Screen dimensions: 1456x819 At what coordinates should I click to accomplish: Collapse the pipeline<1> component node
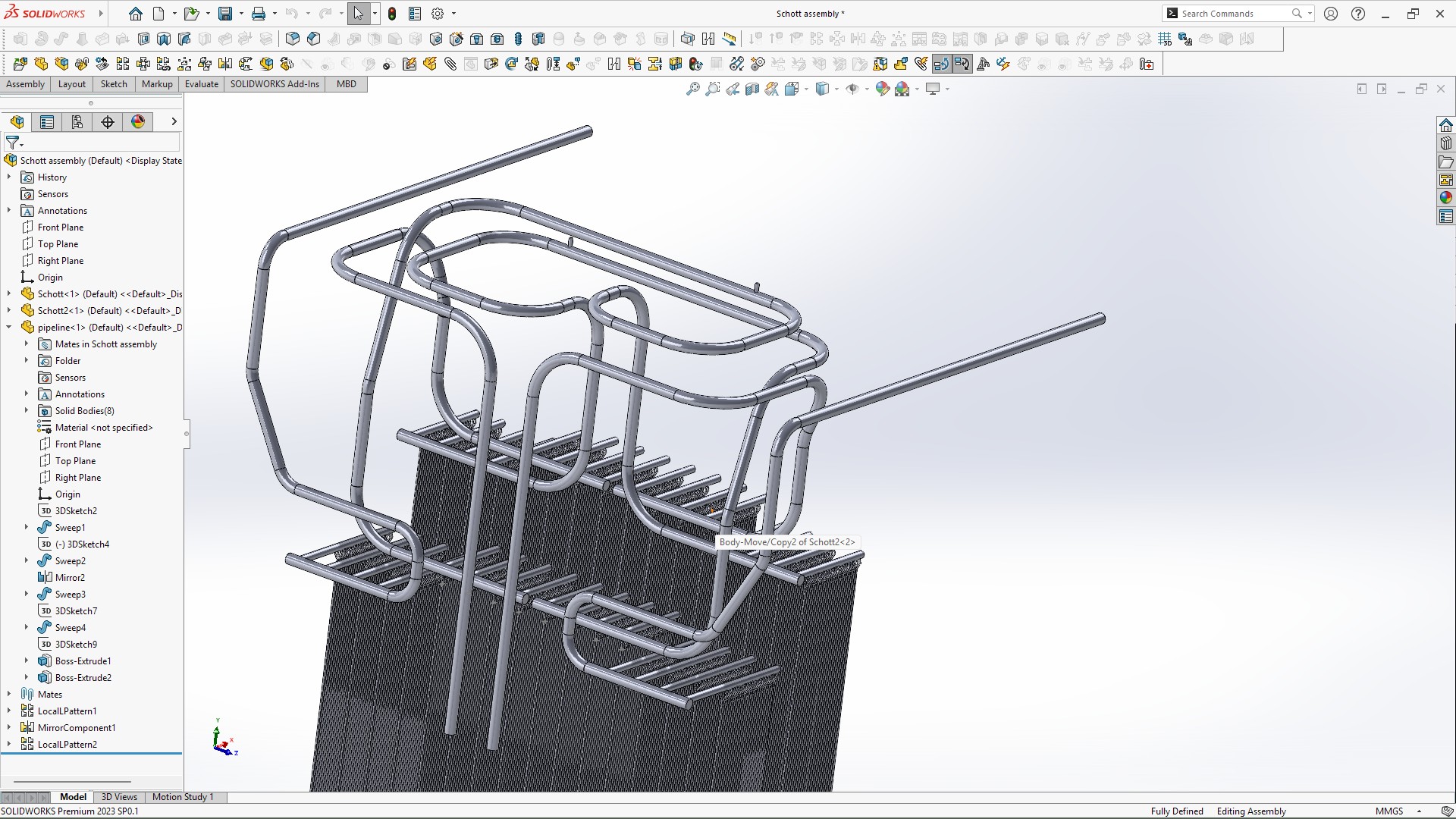tap(9, 328)
